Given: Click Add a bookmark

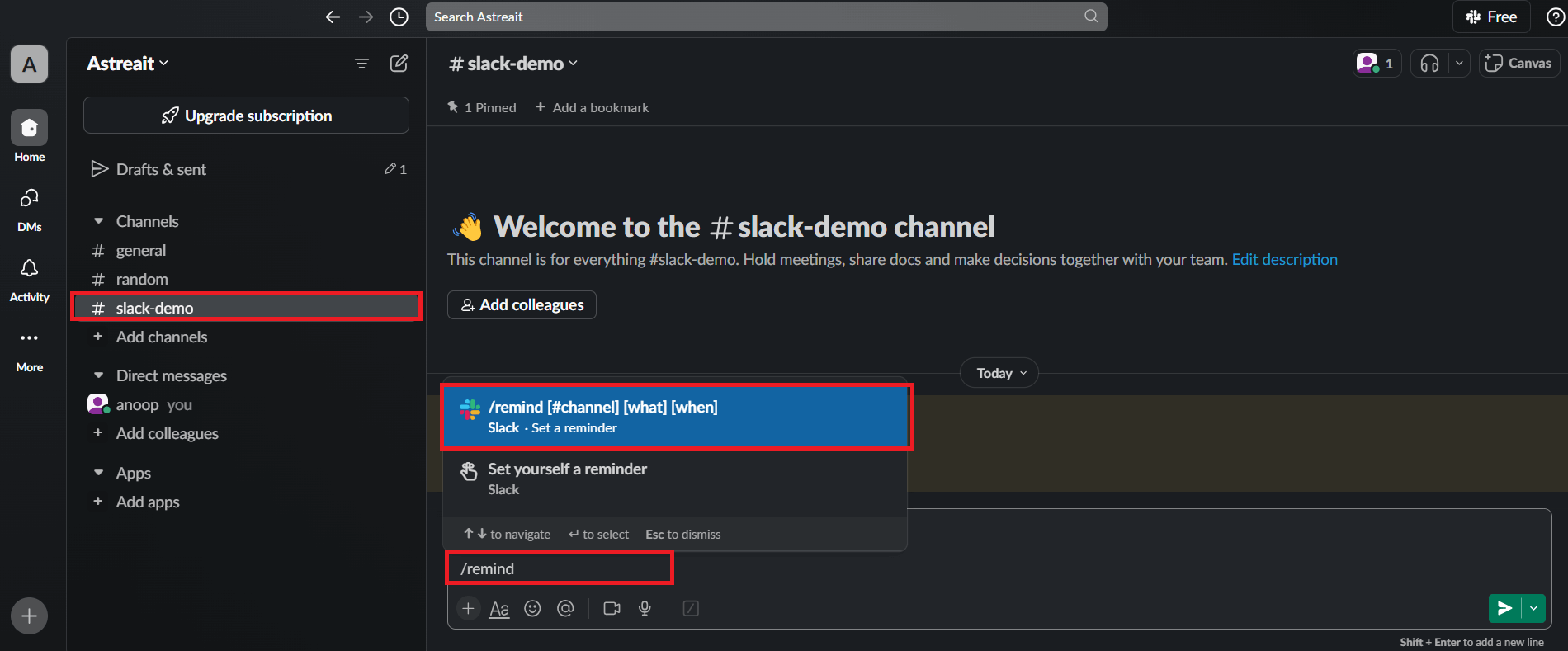Looking at the screenshot, I should tap(592, 107).
